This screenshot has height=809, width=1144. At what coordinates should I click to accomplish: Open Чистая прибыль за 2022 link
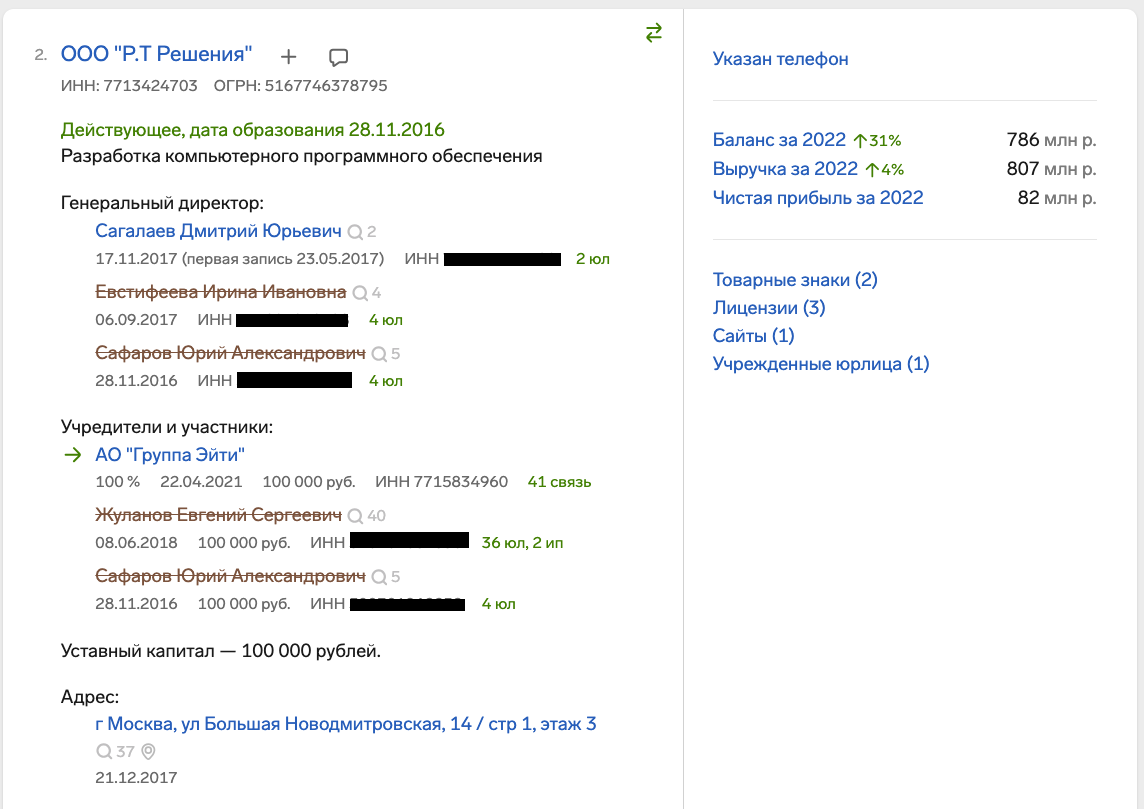[x=818, y=198]
